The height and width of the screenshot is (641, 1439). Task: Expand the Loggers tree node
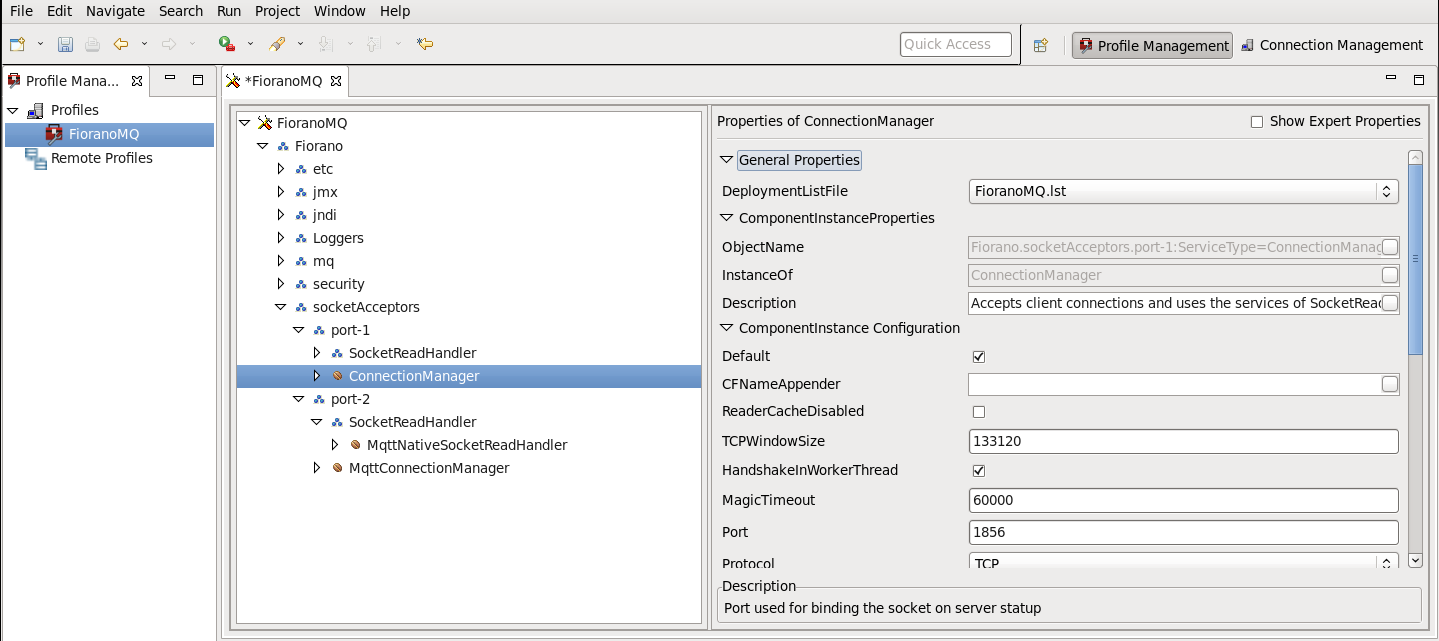281,238
